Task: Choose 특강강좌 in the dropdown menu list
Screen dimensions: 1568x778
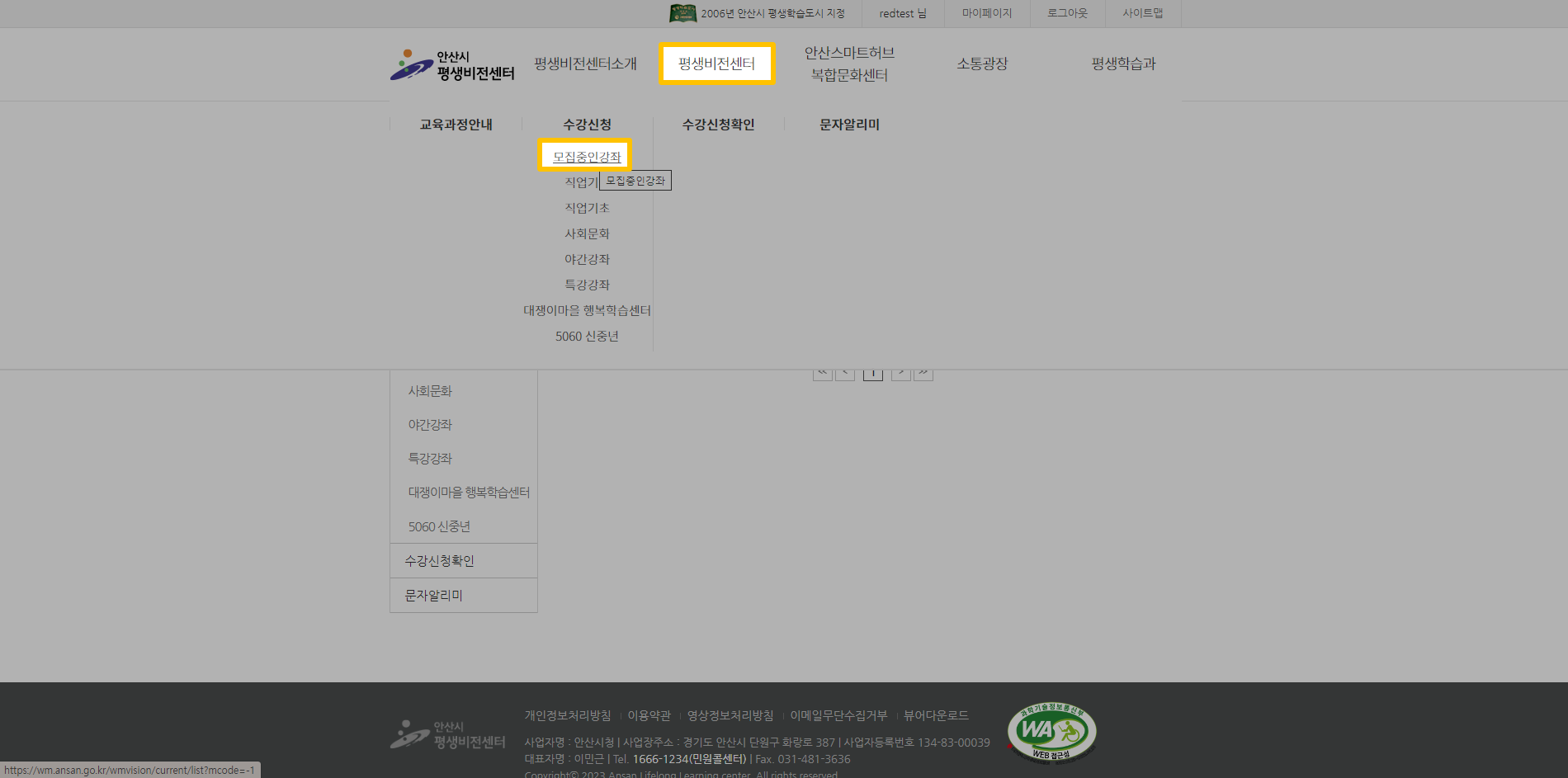Action: (x=587, y=285)
